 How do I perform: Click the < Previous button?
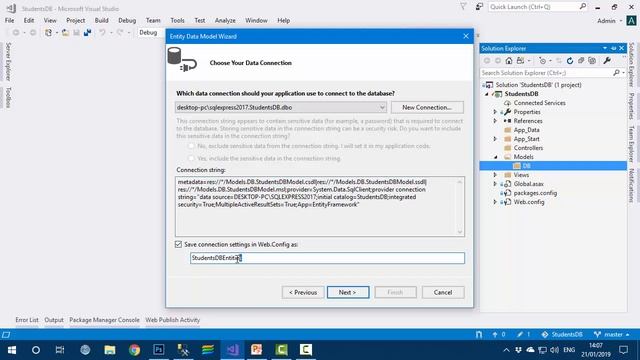point(303,292)
